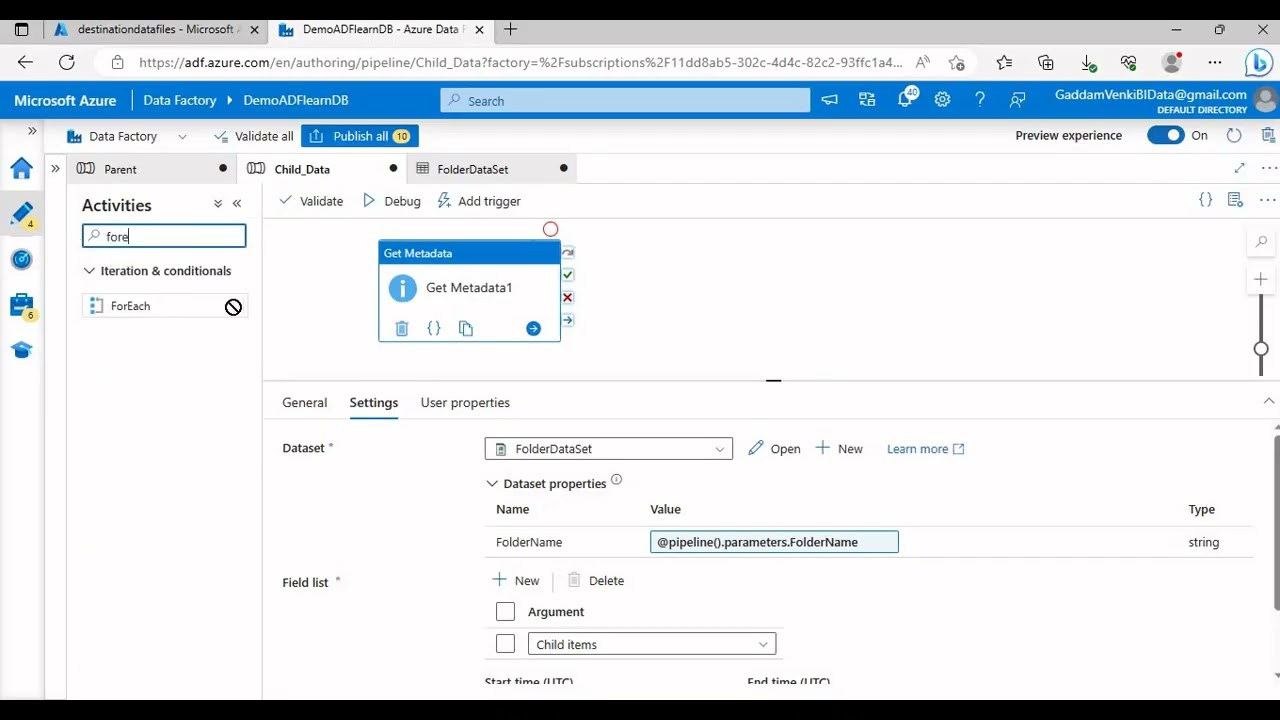Select the ForEach activity
Screen dimensions: 1280x720
tap(165, 306)
